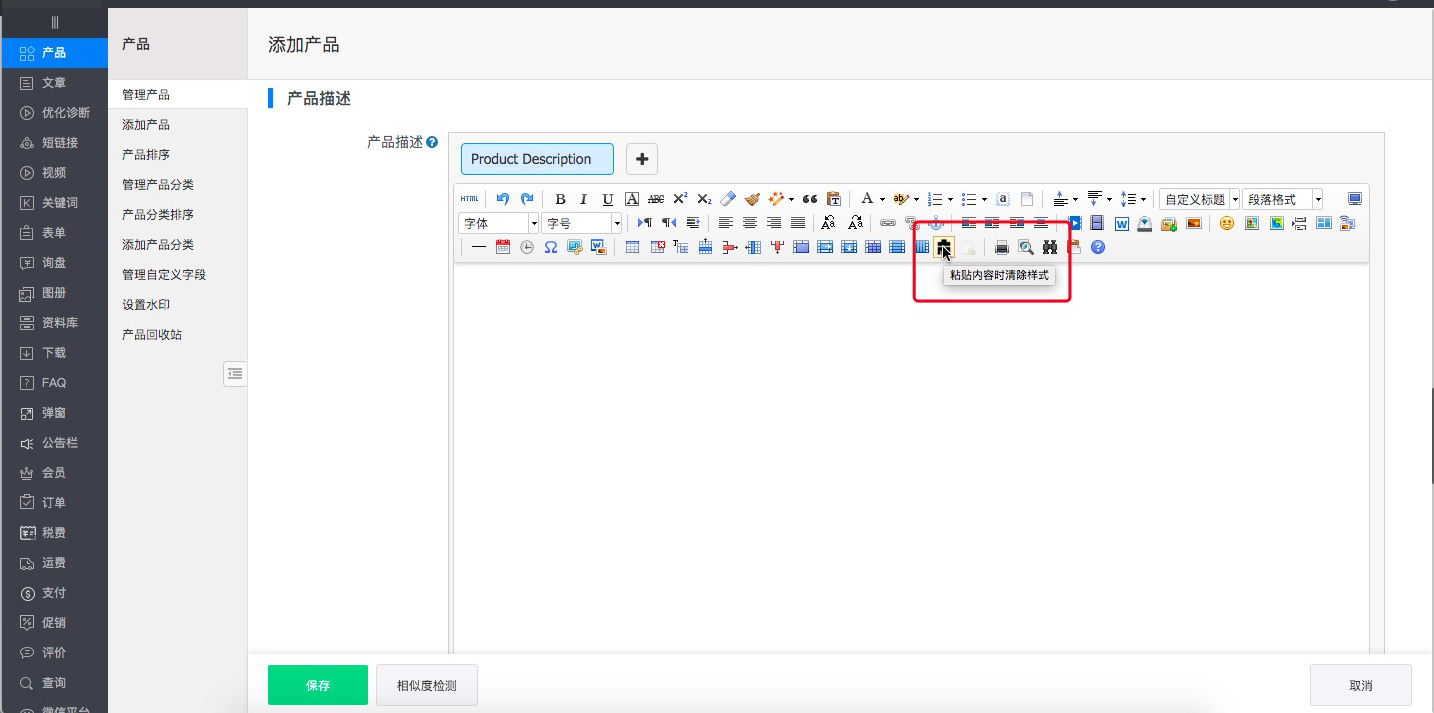1434x713 pixels.
Task: Click inside the product description editing area
Action: point(910,450)
